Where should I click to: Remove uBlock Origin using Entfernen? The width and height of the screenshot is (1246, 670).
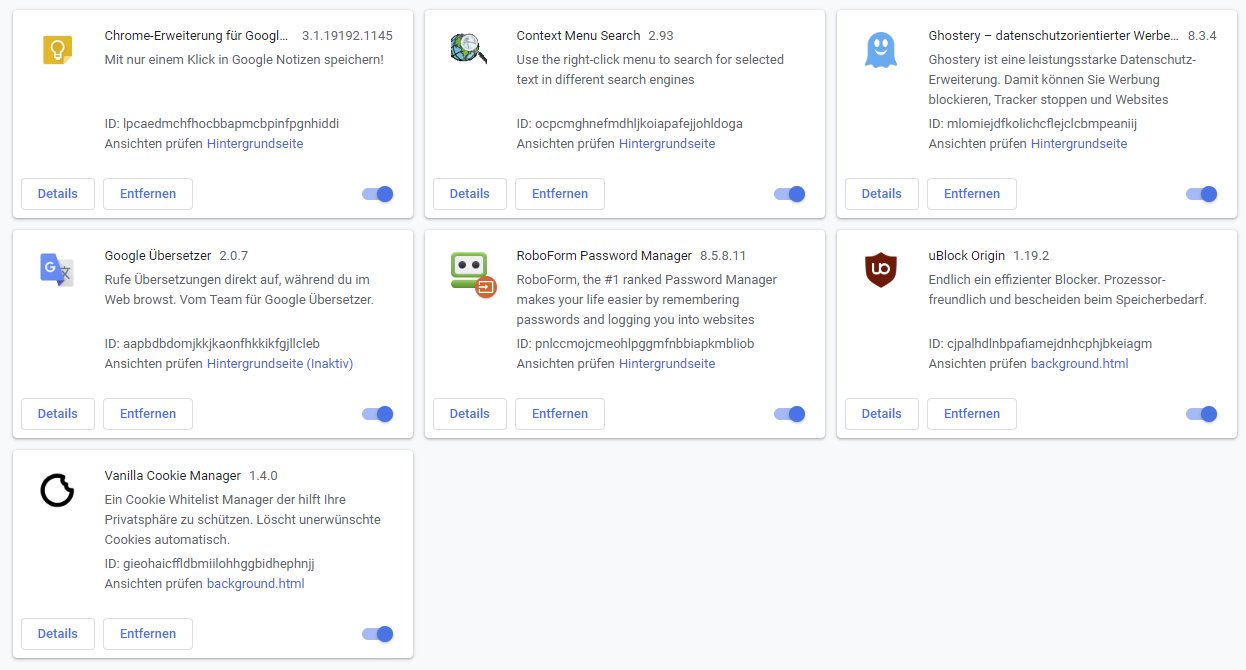pos(972,414)
